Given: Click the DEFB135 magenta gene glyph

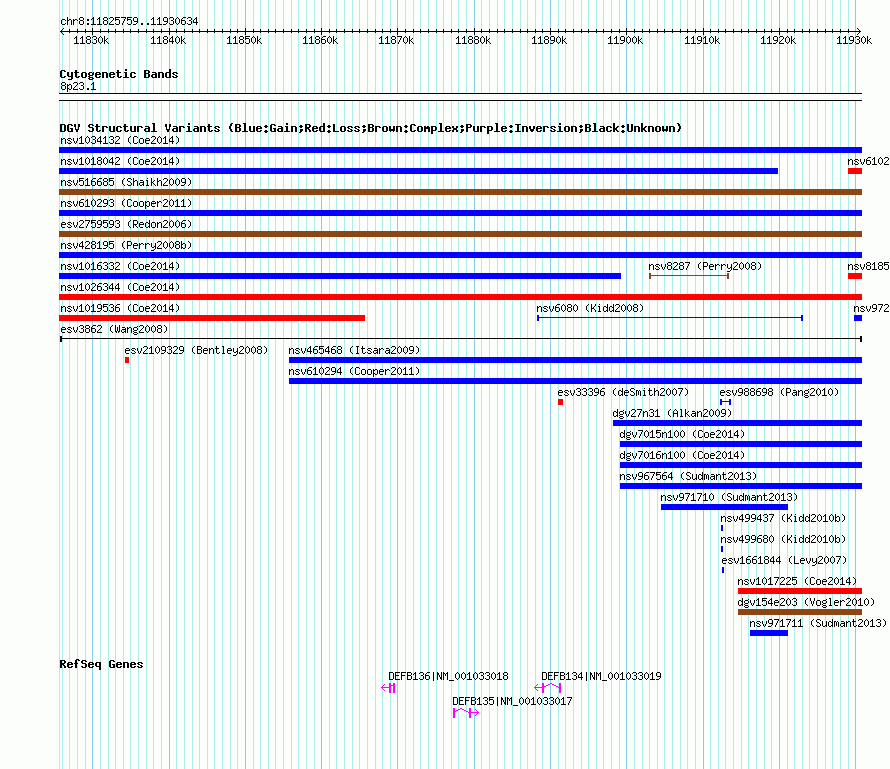Looking at the screenshot, I should 466,713.
